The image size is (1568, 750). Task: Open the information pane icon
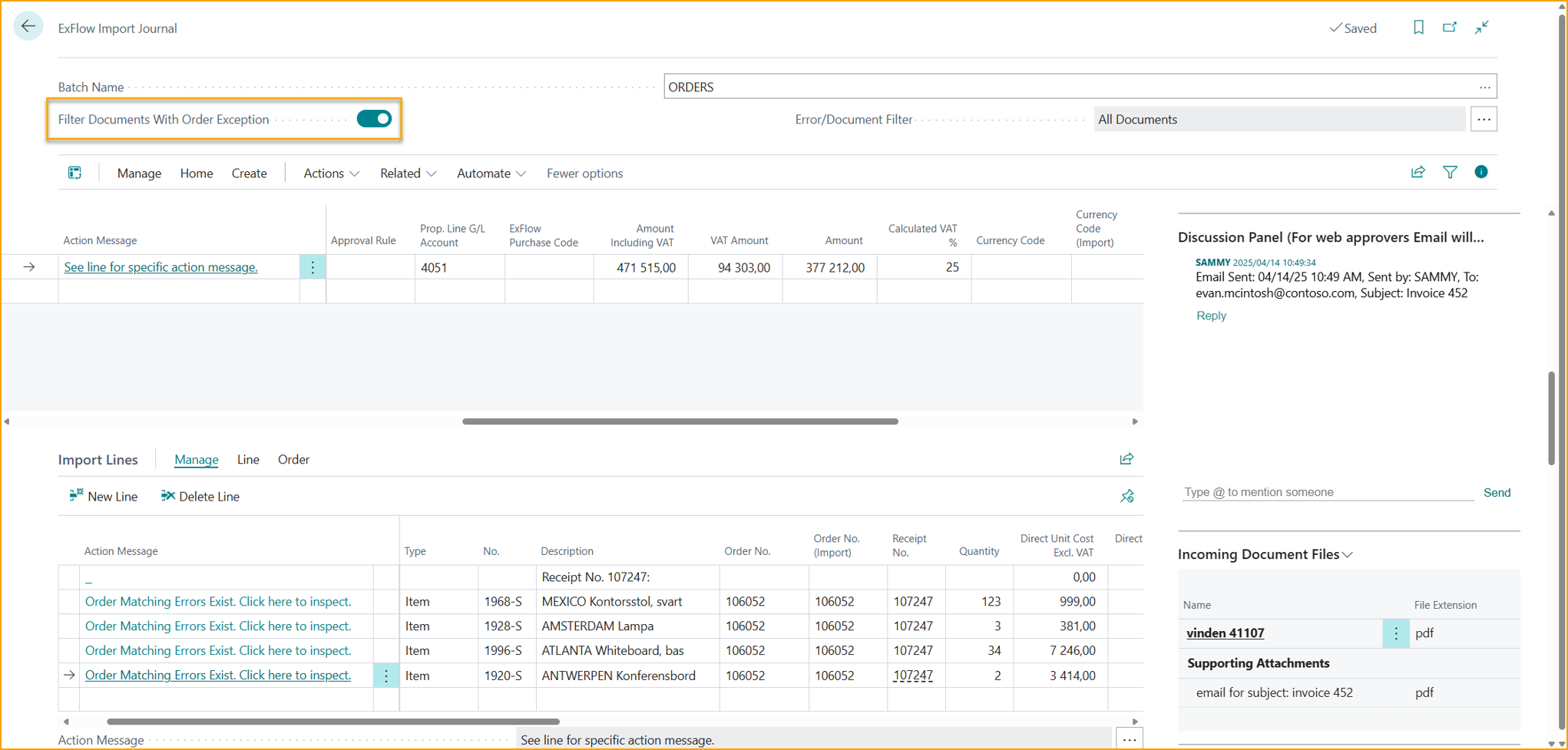(1480, 173)
